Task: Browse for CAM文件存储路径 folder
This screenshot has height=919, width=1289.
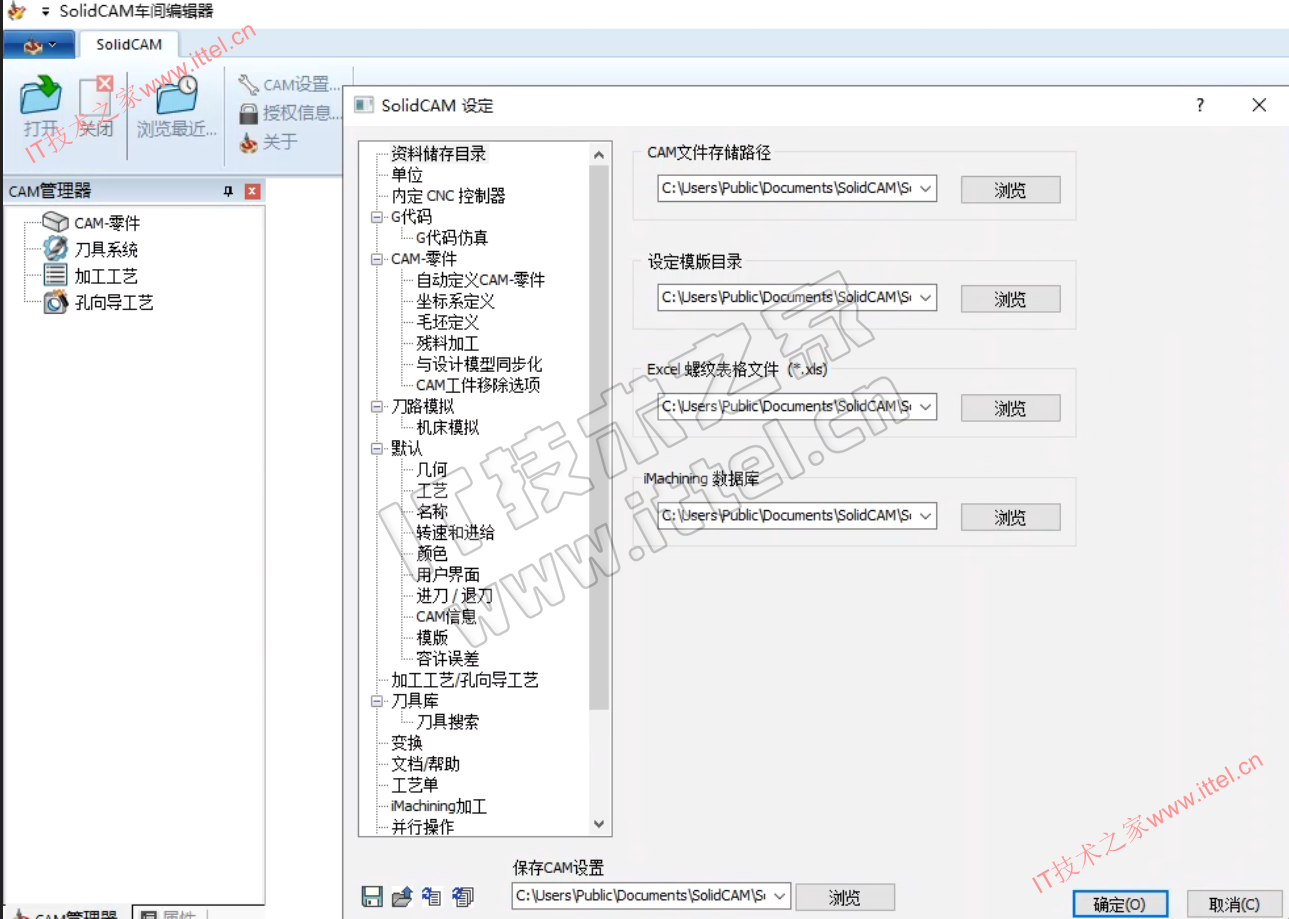Action: (1010, 190)
